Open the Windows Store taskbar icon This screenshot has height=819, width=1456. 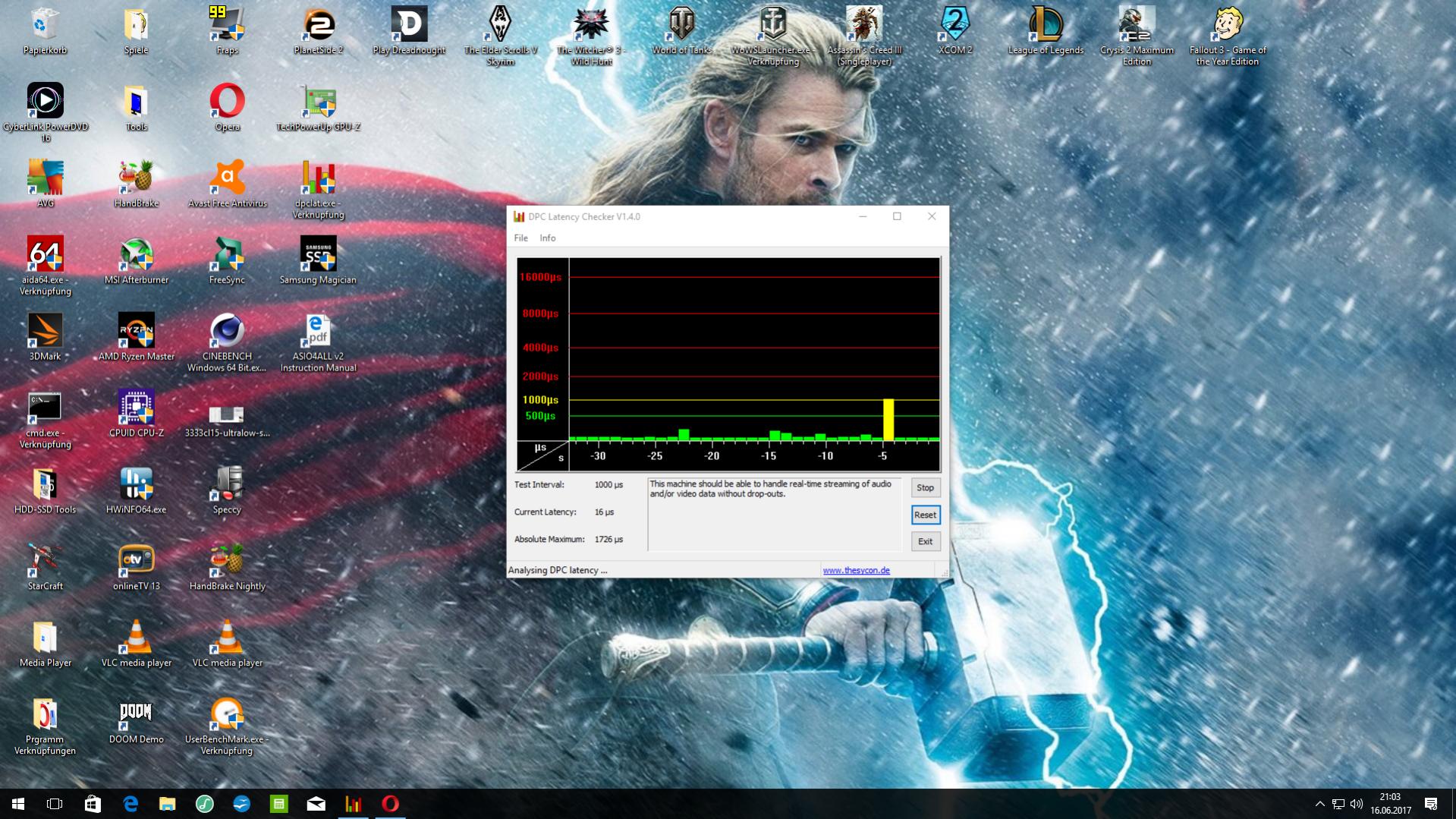[x=93, y=804]
